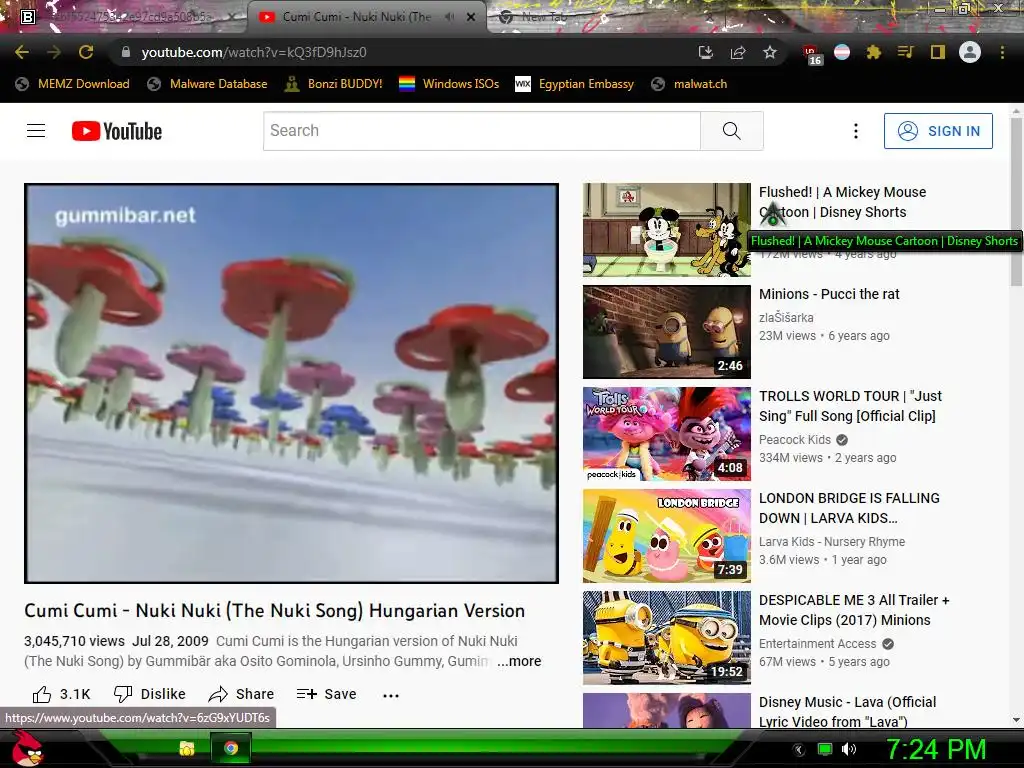Open Despicable Me 3 thumbnail

[x=667, y=638]
